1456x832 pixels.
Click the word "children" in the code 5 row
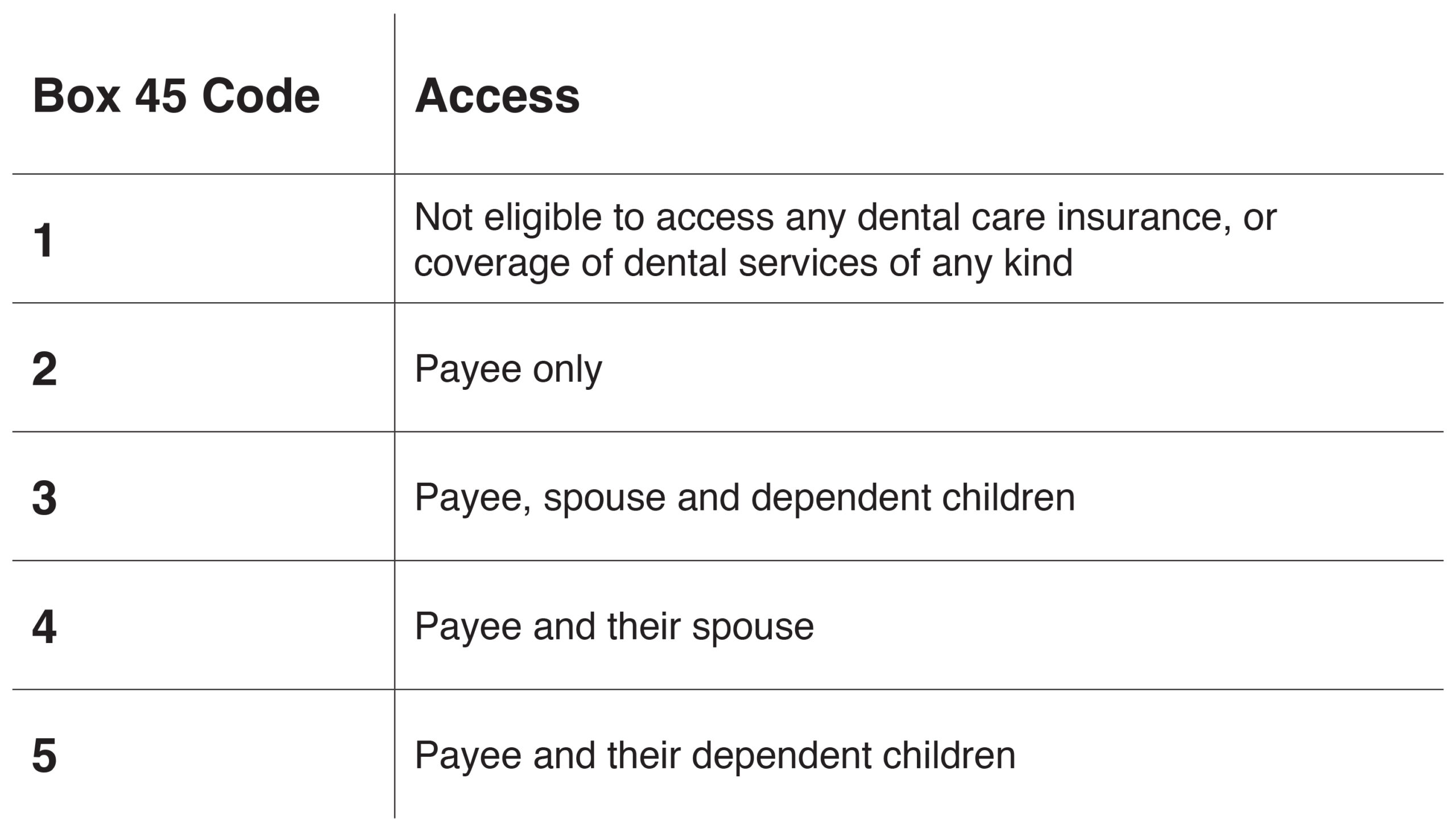pyautogui.click(x=949, y=755)
